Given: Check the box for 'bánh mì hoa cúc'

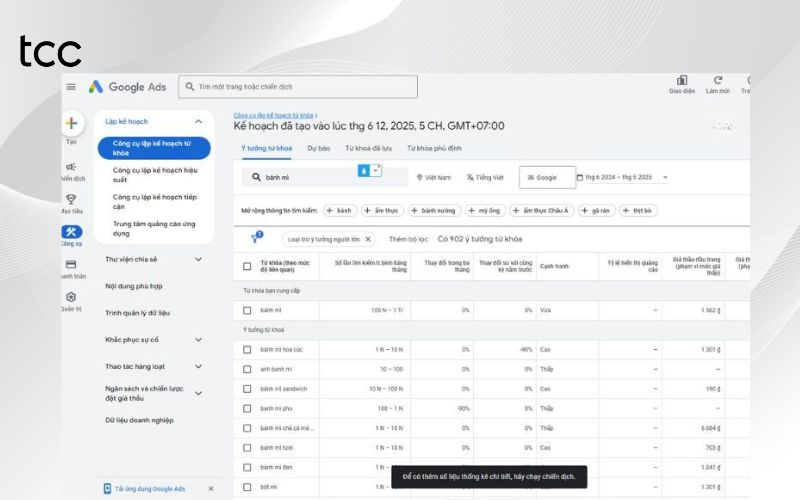Looking at the screenshot, I should (247, 349).
